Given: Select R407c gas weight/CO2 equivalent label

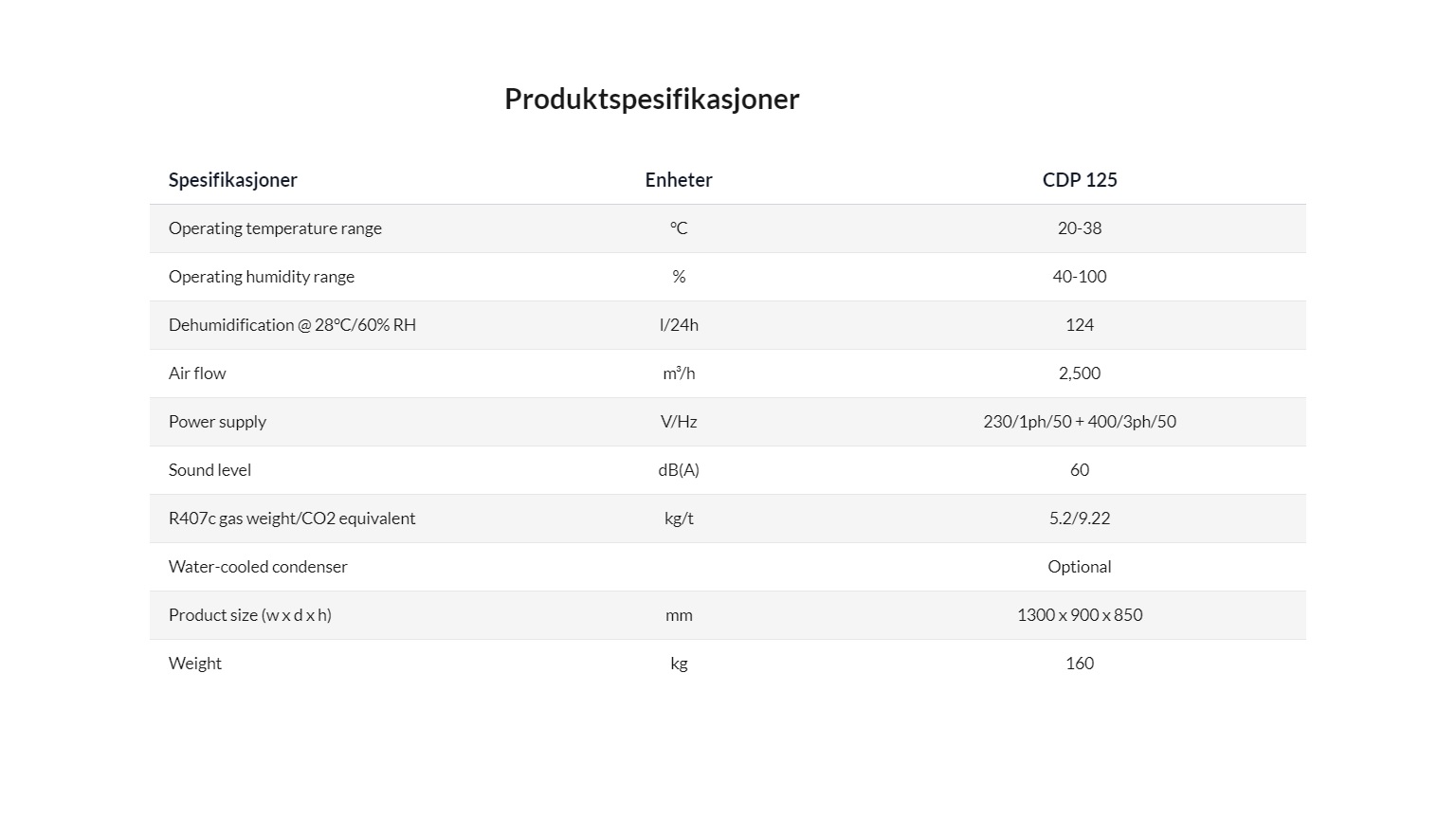Looking at the screenshot, I should point(292,519).
